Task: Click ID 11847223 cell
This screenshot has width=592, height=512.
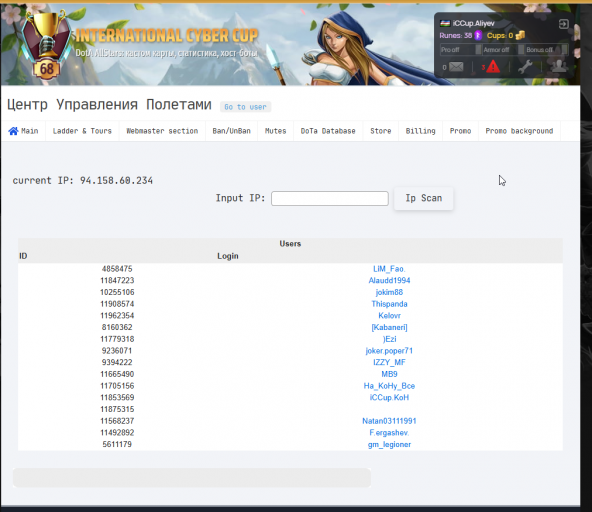Action: click(x=117, y=281)
